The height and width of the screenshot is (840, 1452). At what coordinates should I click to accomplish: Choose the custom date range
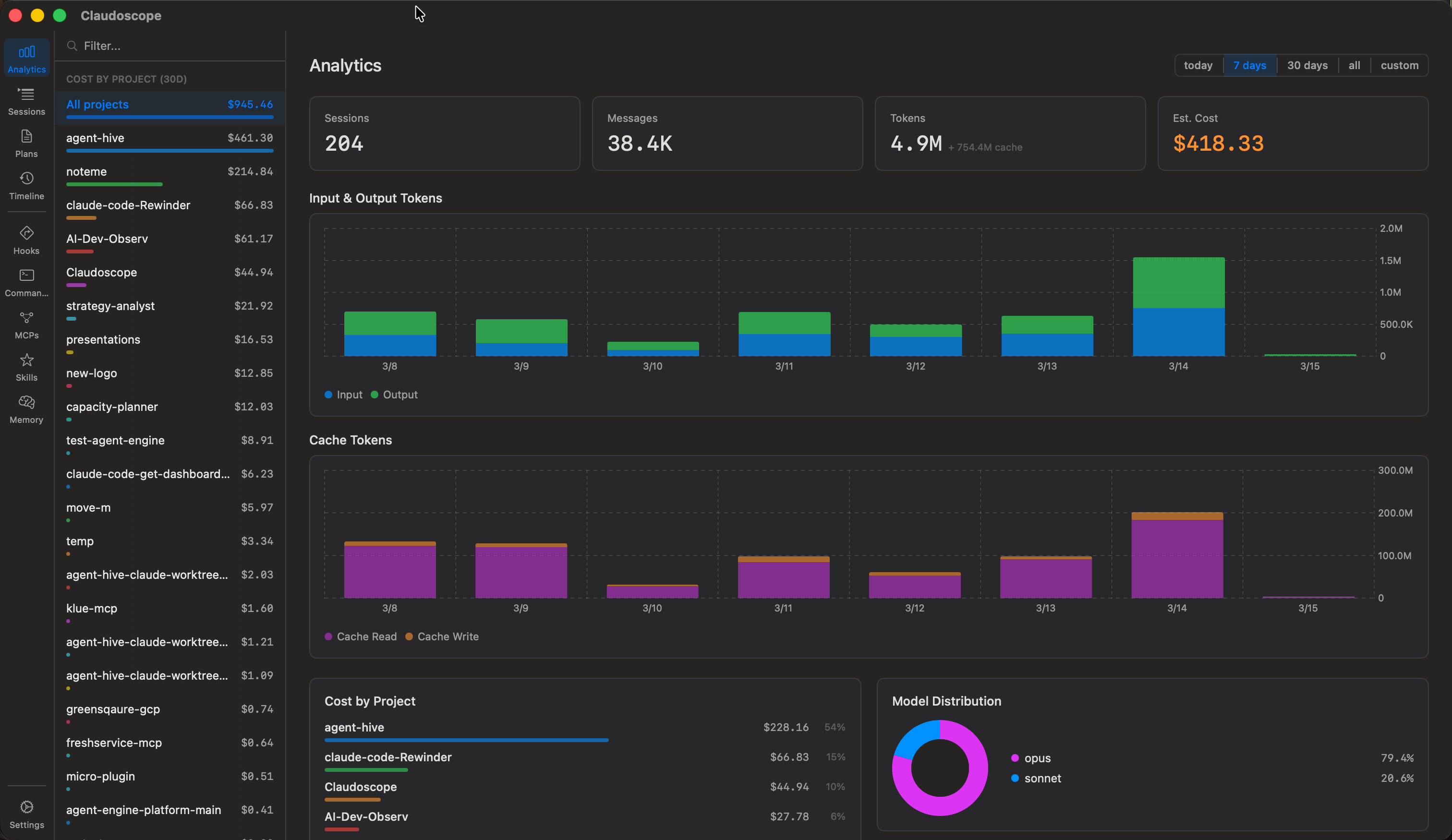point(1399,65)
